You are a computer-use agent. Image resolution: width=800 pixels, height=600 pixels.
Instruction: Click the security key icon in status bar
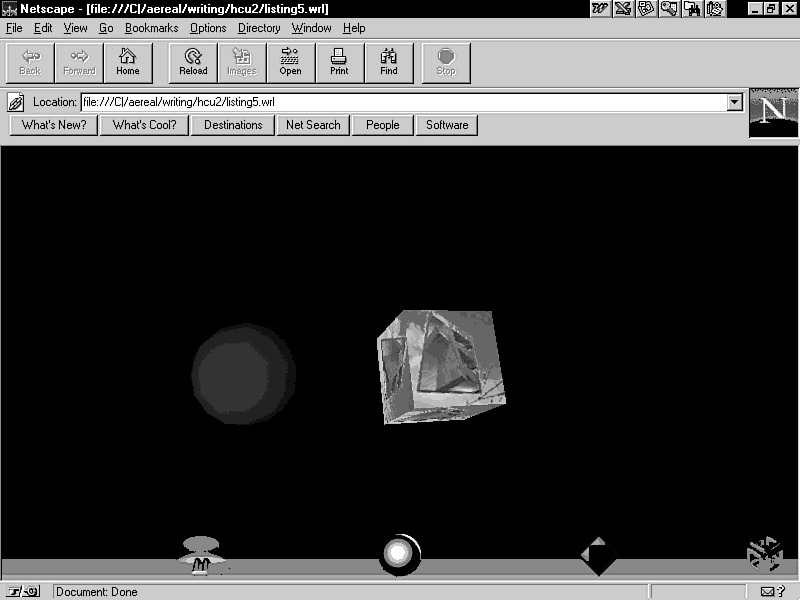25,592
